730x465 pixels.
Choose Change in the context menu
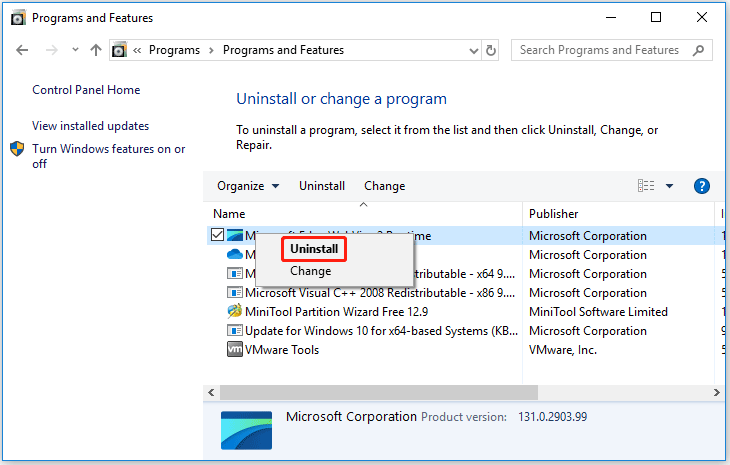pos(311,271)
